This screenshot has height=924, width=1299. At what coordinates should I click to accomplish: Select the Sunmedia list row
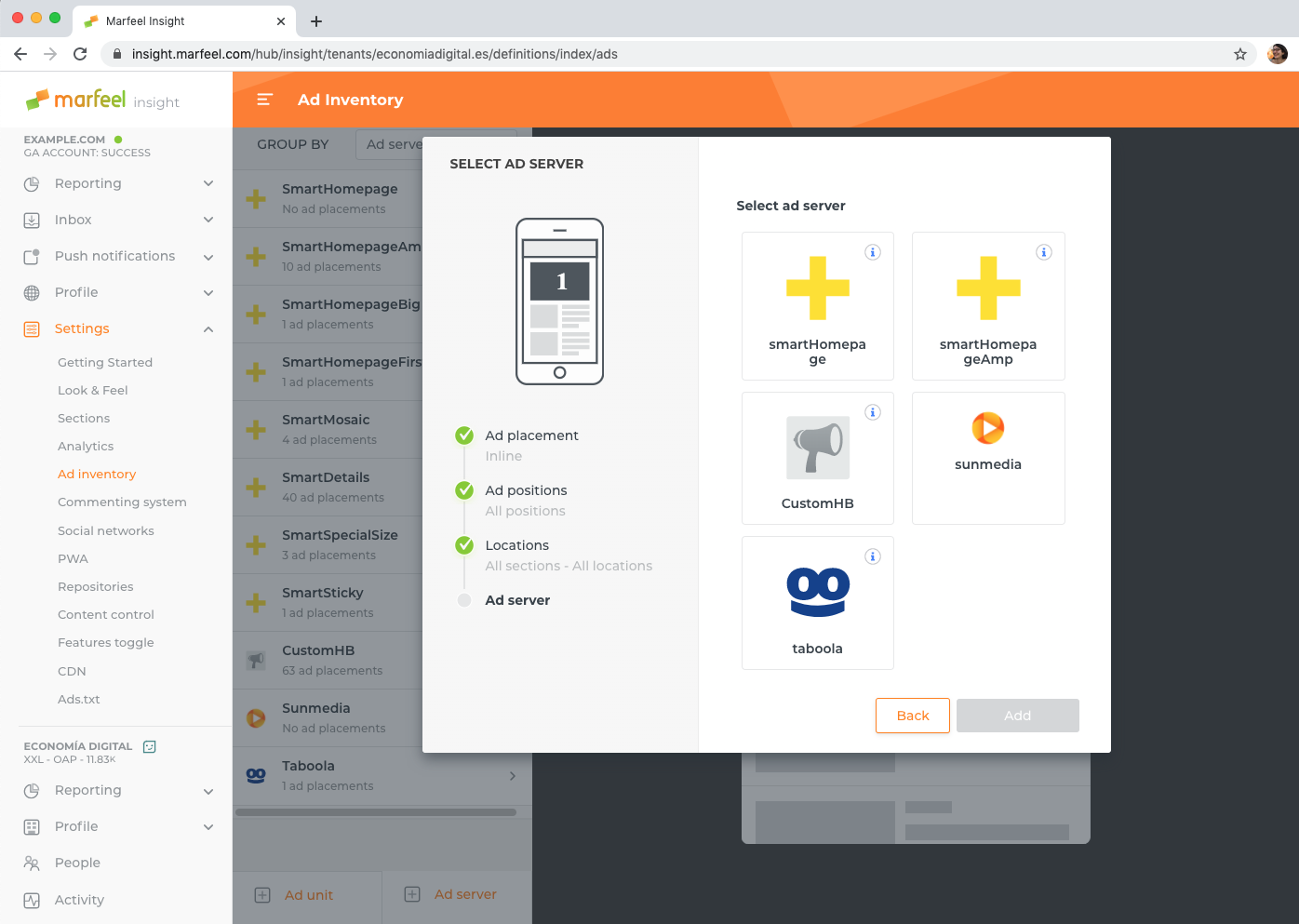[x=382, y=718]
